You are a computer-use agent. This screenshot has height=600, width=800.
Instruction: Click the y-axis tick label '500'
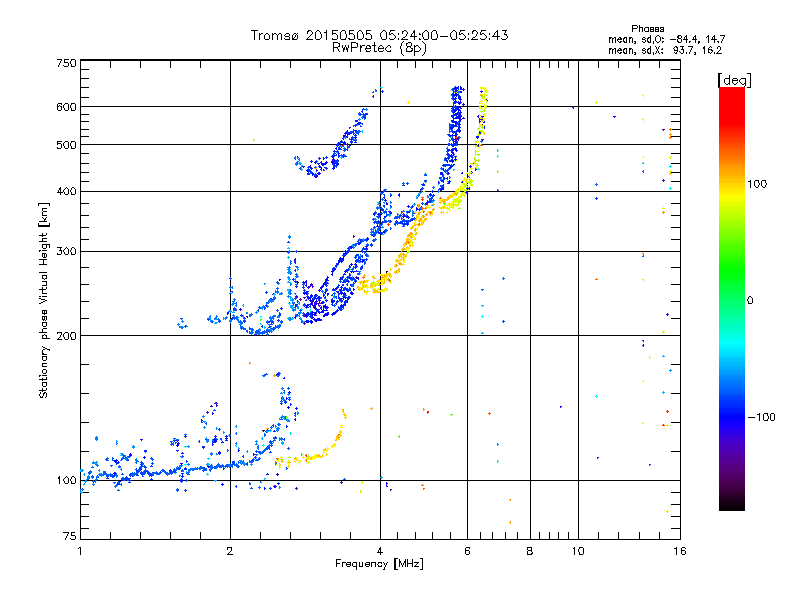66,145
